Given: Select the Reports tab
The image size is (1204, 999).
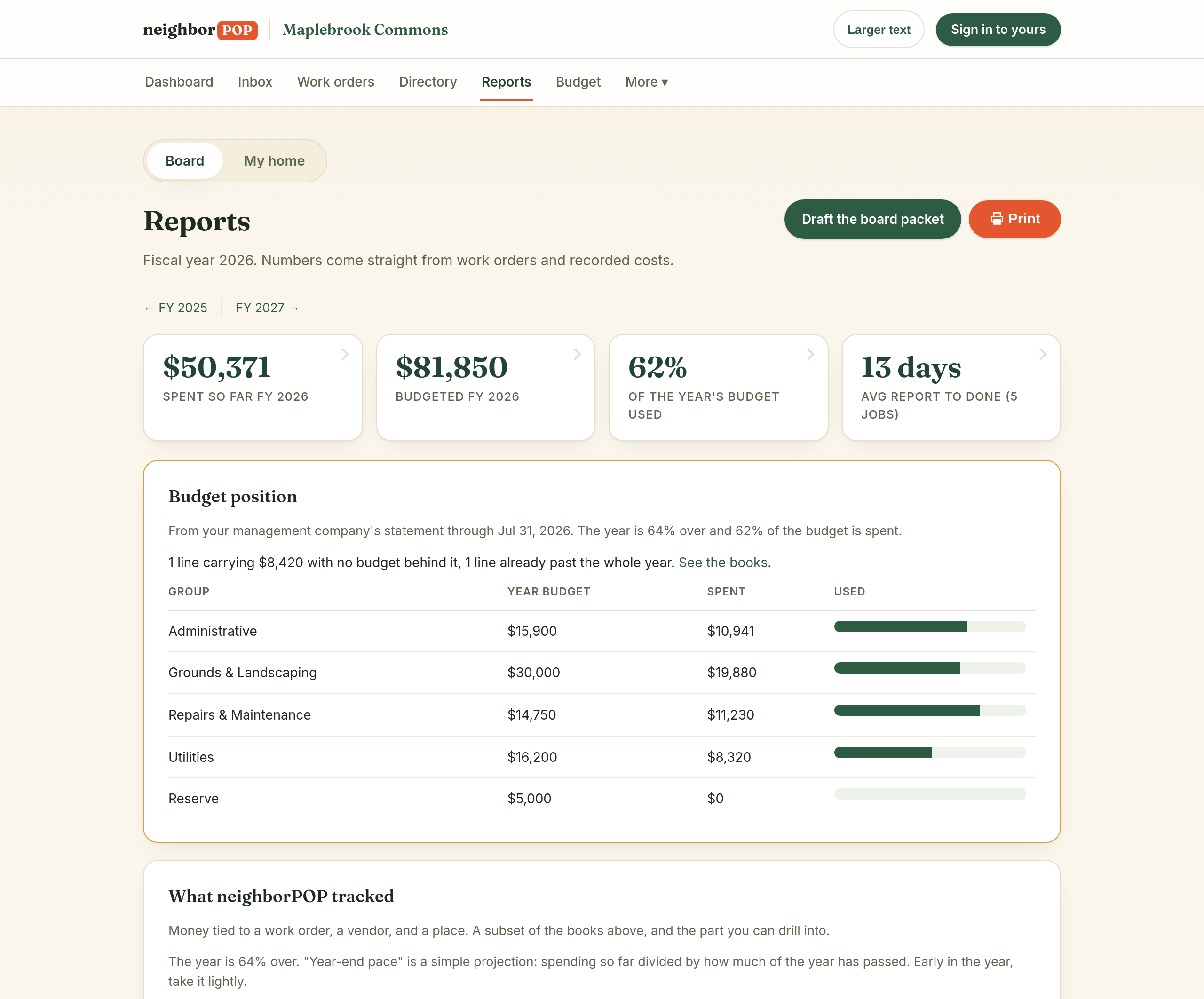Looking at the screenshot, I should tap(506, 82).
